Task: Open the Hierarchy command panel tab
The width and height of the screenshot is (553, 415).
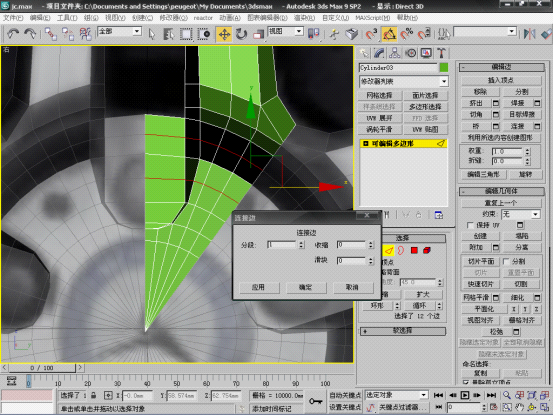Action: click(x=395, y=53)
